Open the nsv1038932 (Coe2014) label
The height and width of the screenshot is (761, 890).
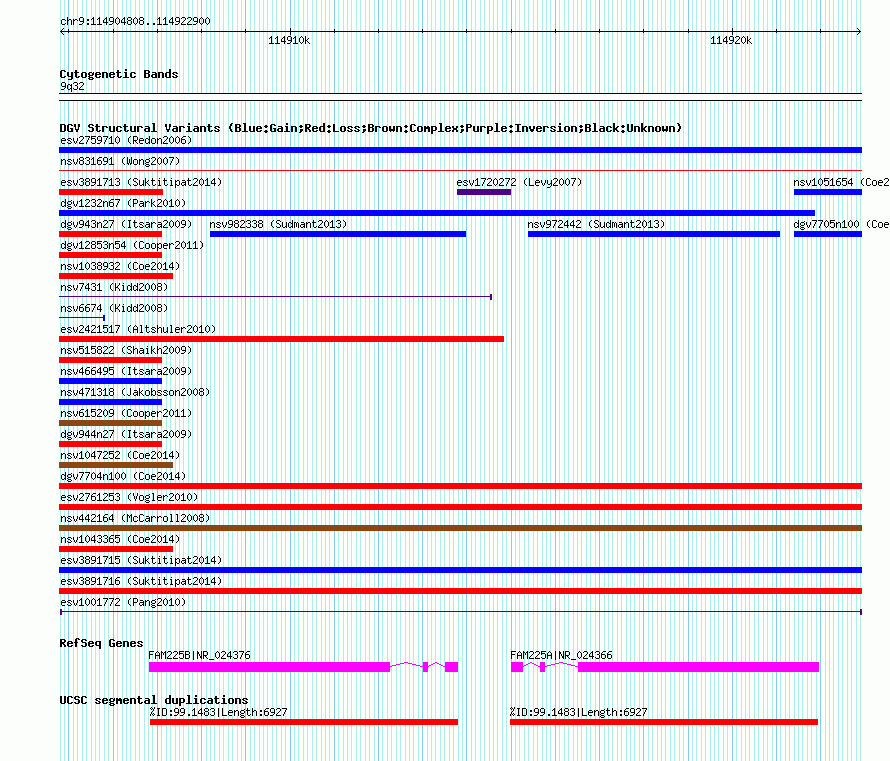[x=120, y=266]
